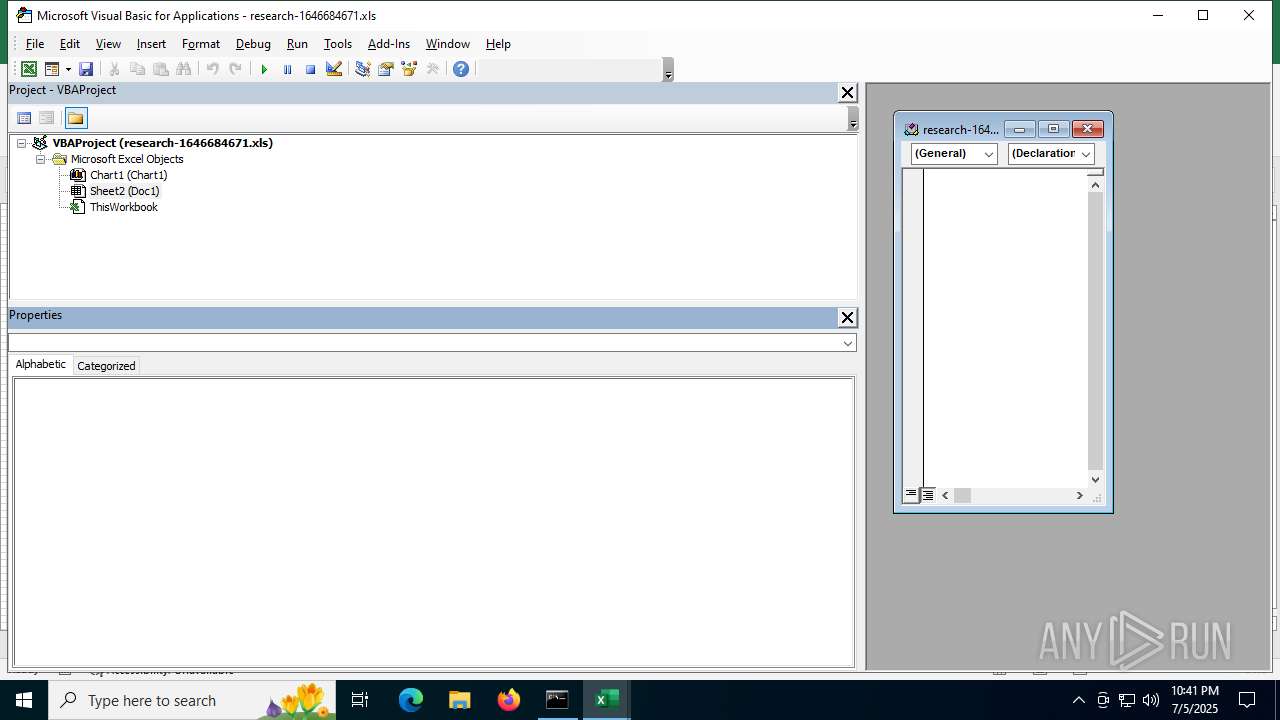Open the toolbar options overflow arrow

668,70
